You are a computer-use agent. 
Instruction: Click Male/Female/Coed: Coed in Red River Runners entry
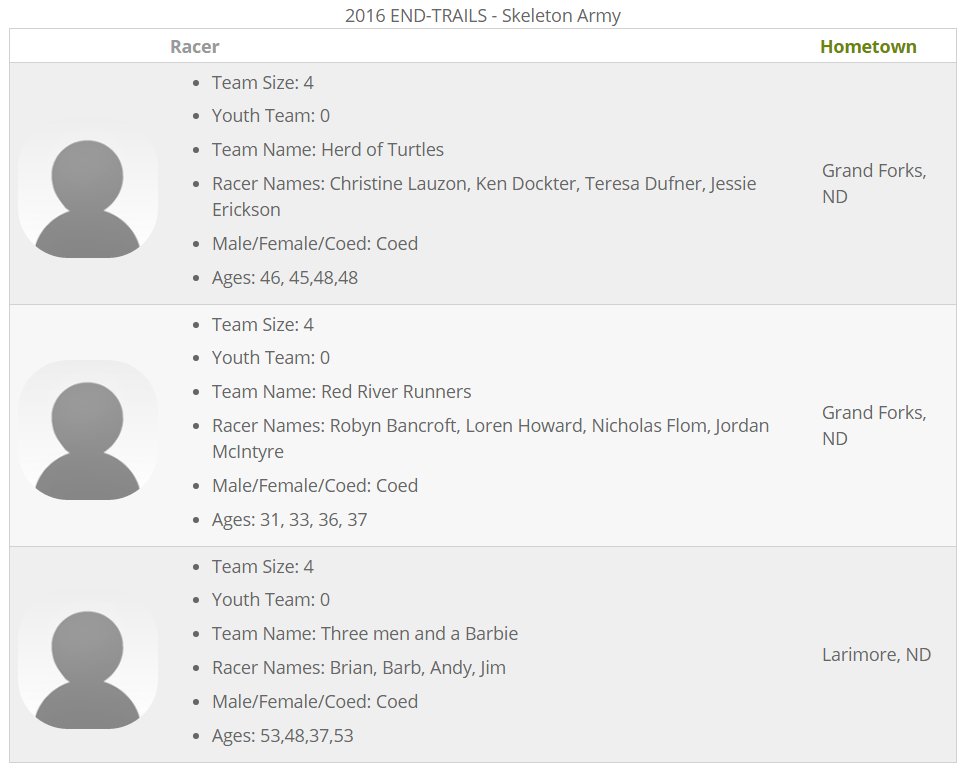(x=315, y=485)
